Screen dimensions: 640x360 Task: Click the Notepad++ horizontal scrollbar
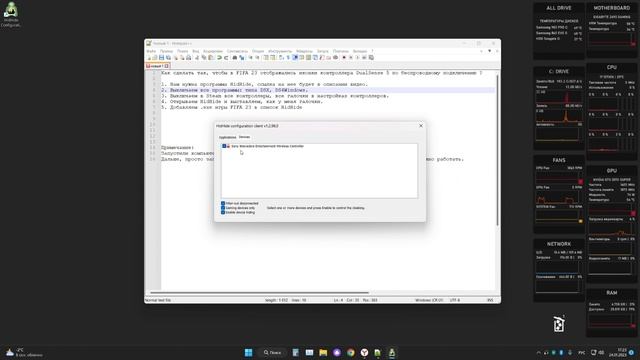[x=260, y=292]
